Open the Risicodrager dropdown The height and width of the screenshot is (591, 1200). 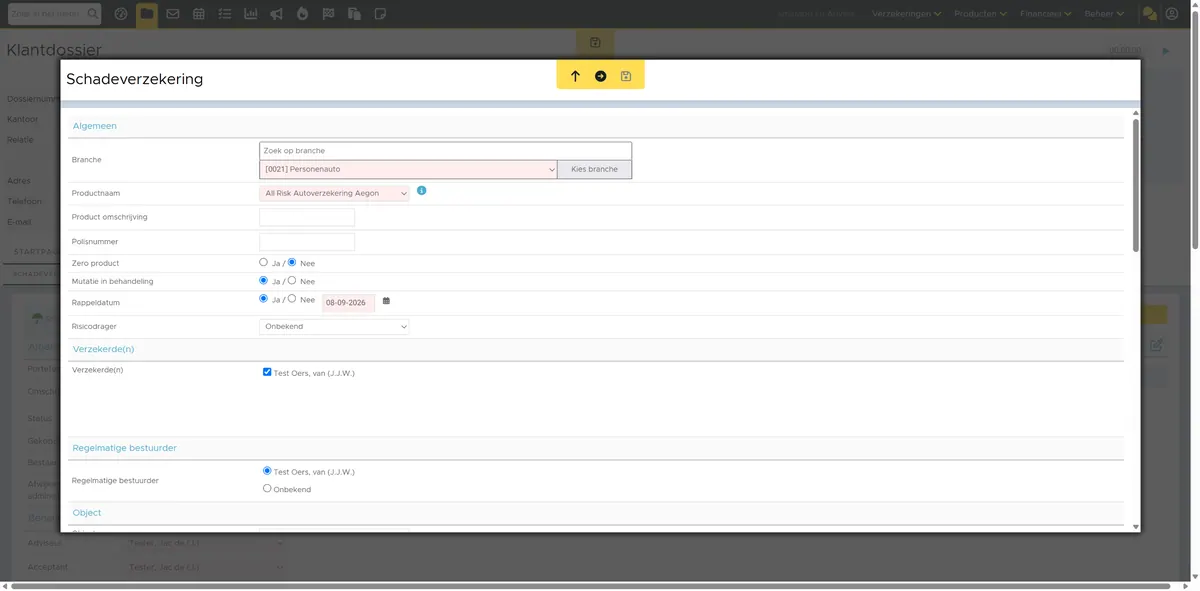[334, 326]
